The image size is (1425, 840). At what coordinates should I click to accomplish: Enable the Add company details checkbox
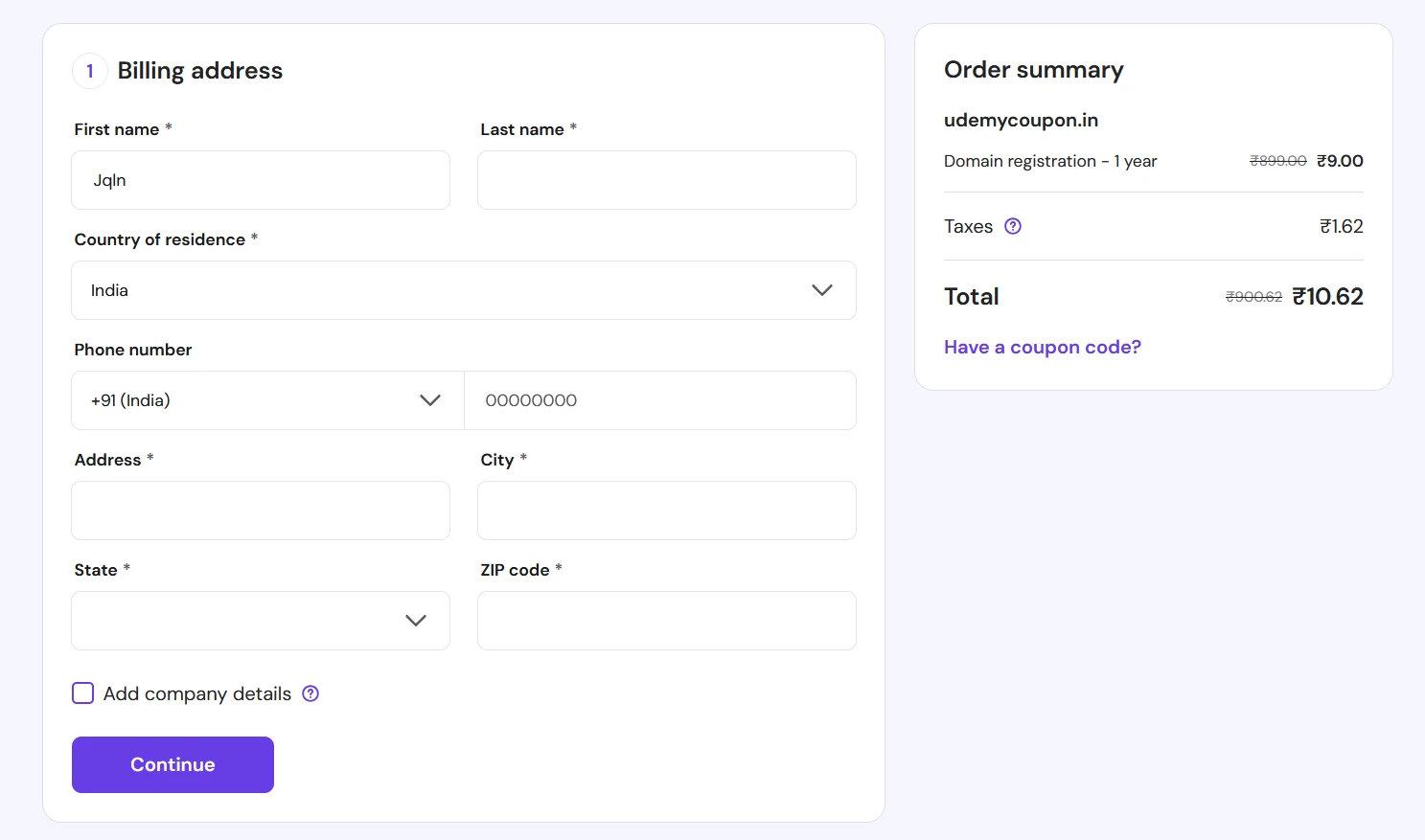(x=83, y=693)
